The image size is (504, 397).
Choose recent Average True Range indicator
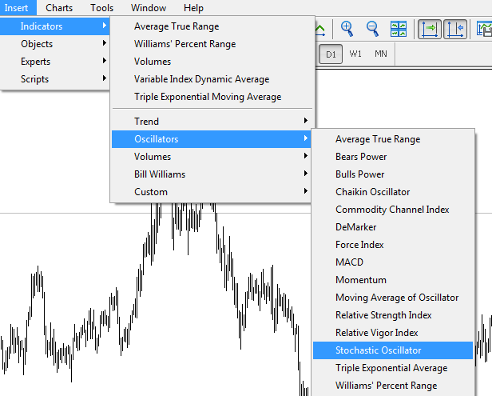(x=212, y=26)
